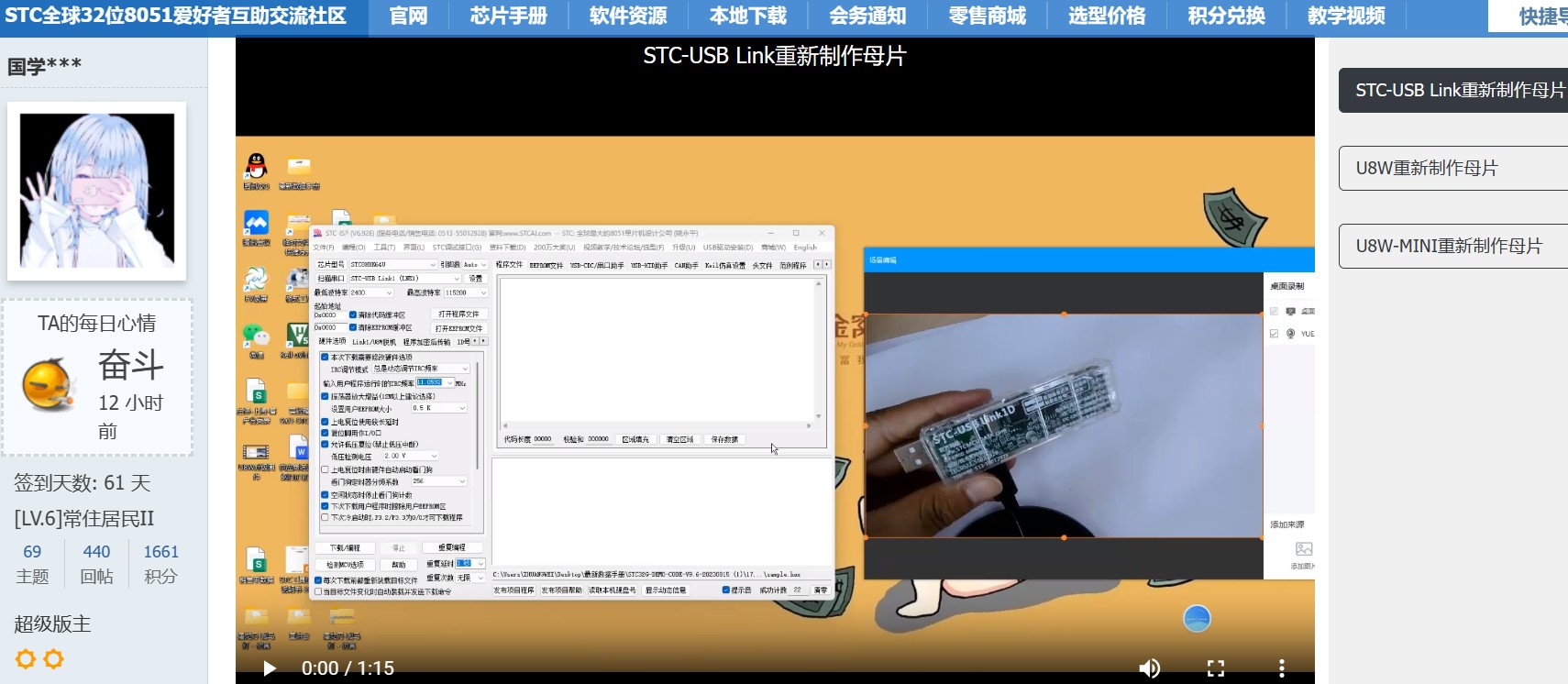Click the horizontal scrollbar of the code view

[x=657, y=425]
